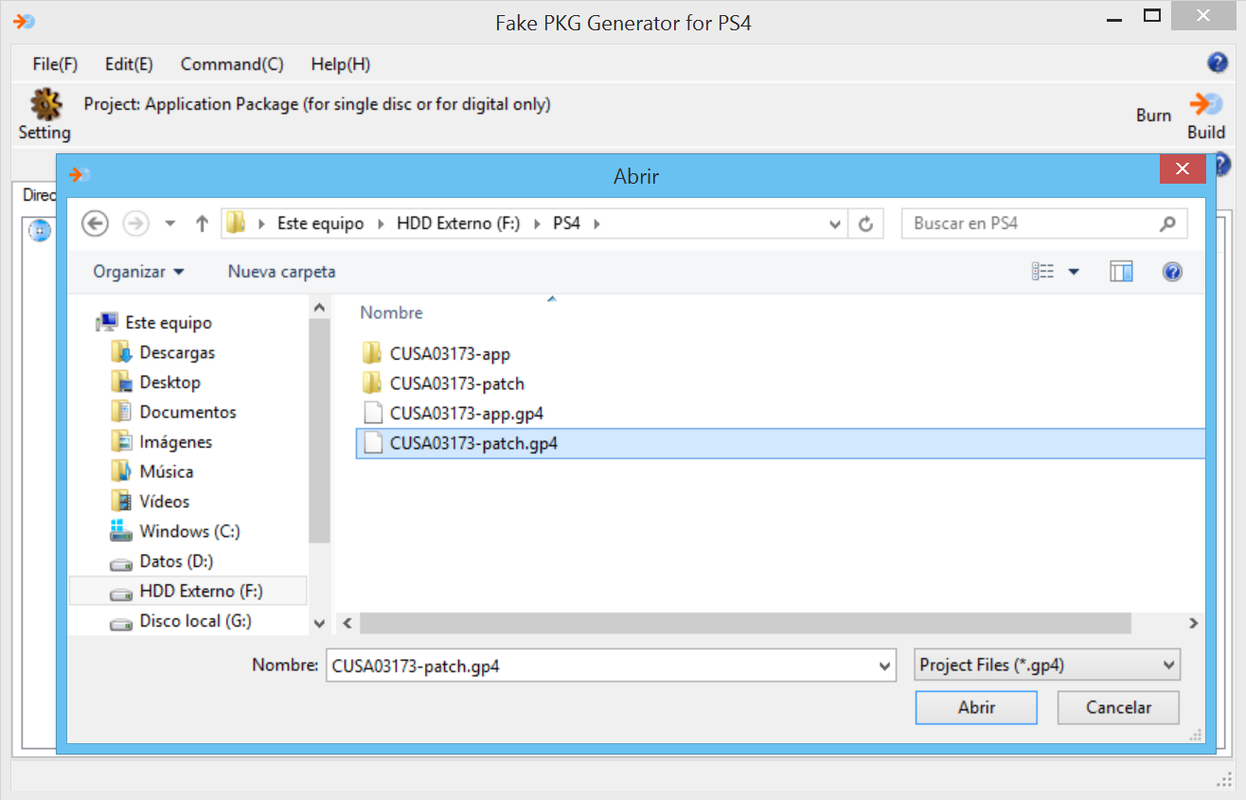Viewport: 1246px width, 800px height.
Task: Open the 'Project Files (*.gp4)' filter dropdown
Action: tap(1047, 665)
